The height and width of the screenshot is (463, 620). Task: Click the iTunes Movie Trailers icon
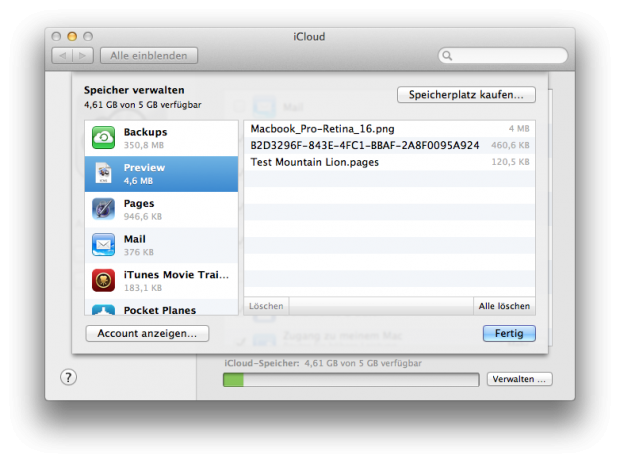[104, 280]
